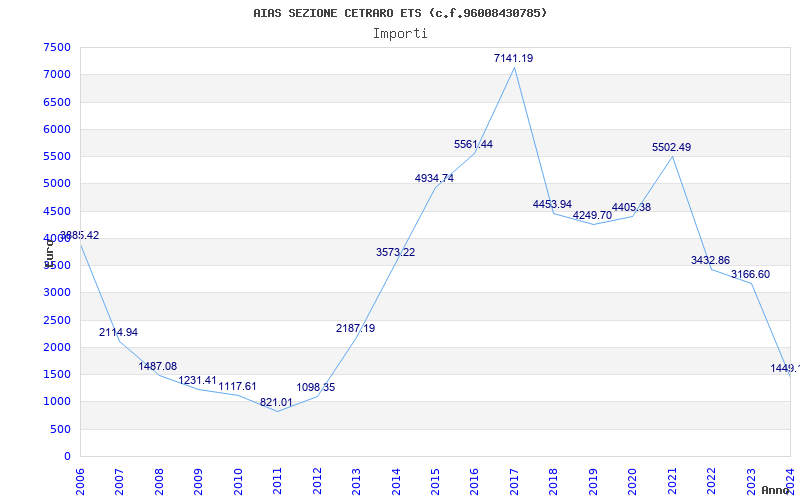Select the 4405.38 data label
Image resolution: width=800 pixels, height=500 pixels.
(x=632, y=207)
